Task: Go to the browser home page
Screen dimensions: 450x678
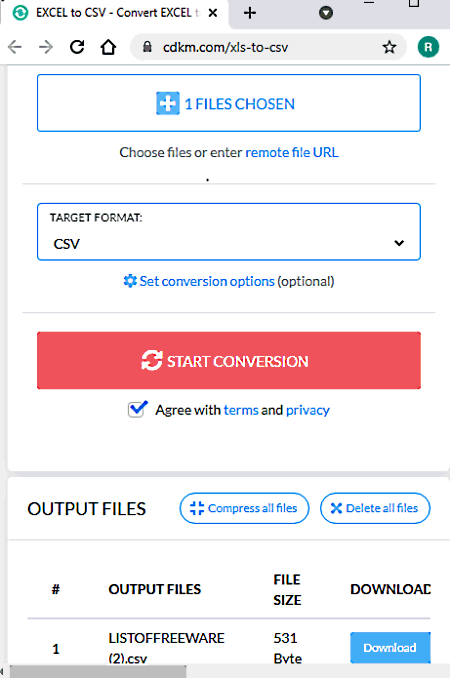Action: [108, 47]
